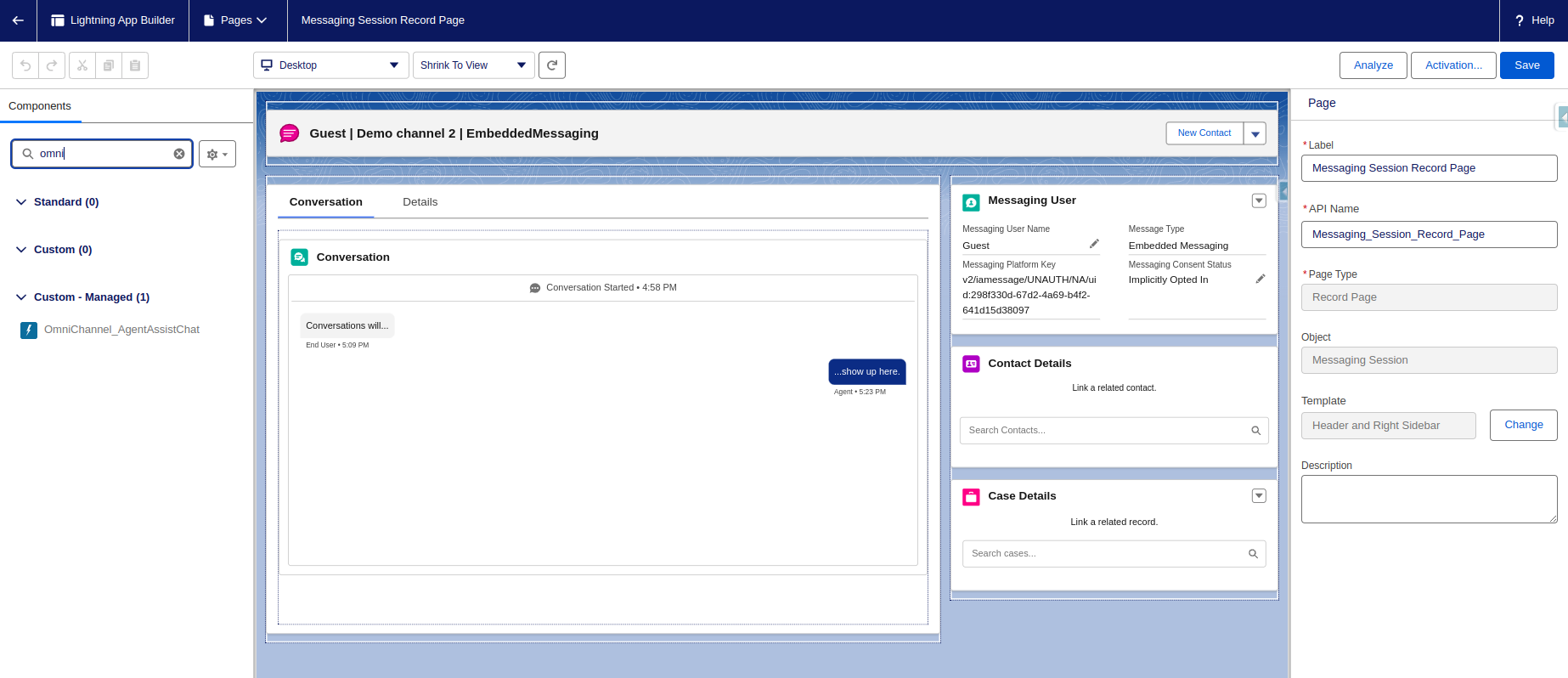Click the back arrow icon
The image size is (1568, 678).
pyautogui.click(x=18, y=20)
